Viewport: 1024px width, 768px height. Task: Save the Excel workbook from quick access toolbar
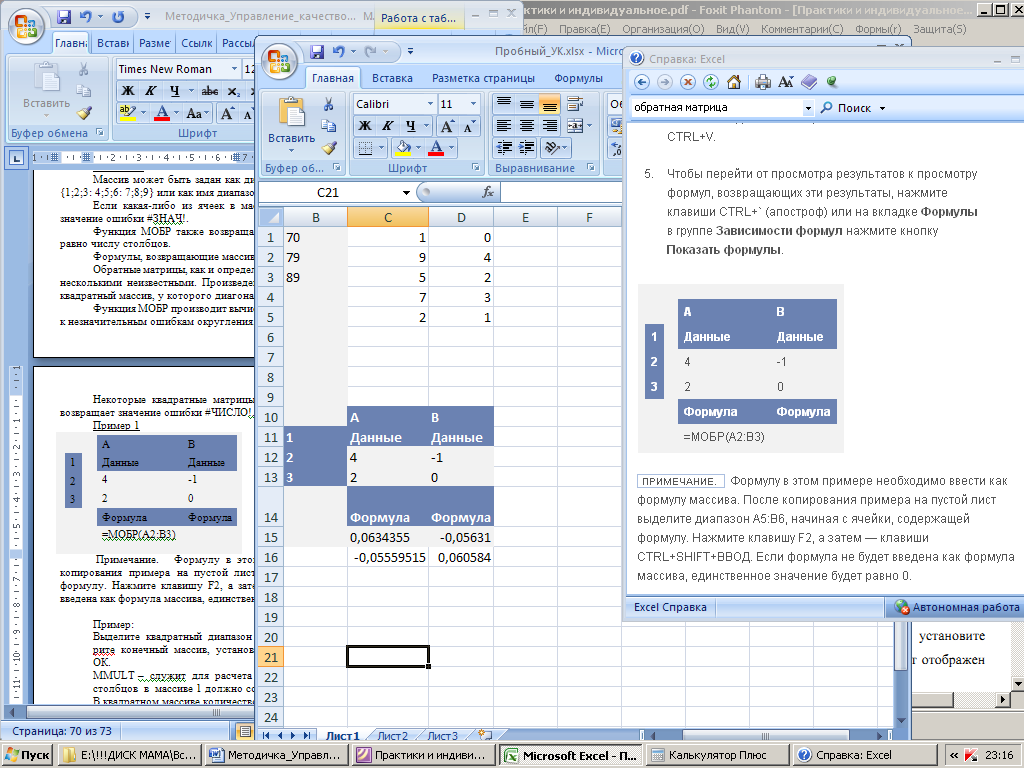coord(317,52)
